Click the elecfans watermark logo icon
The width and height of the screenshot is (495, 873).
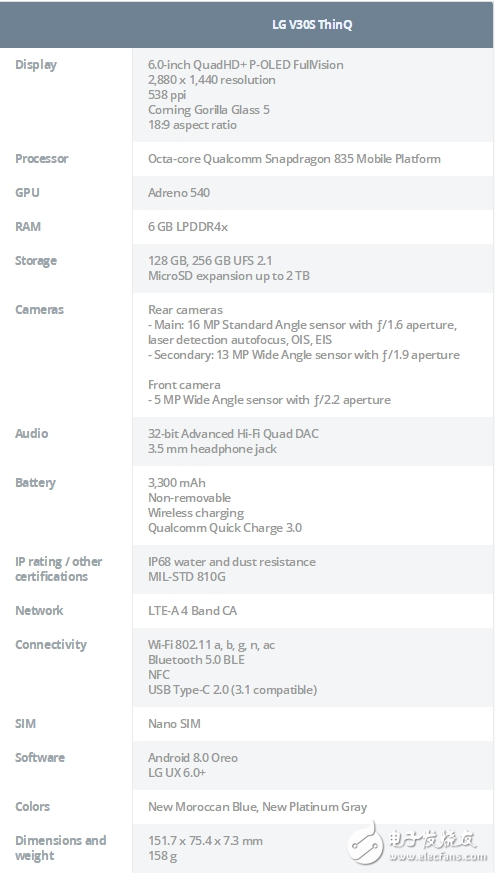tap(366, 844)
